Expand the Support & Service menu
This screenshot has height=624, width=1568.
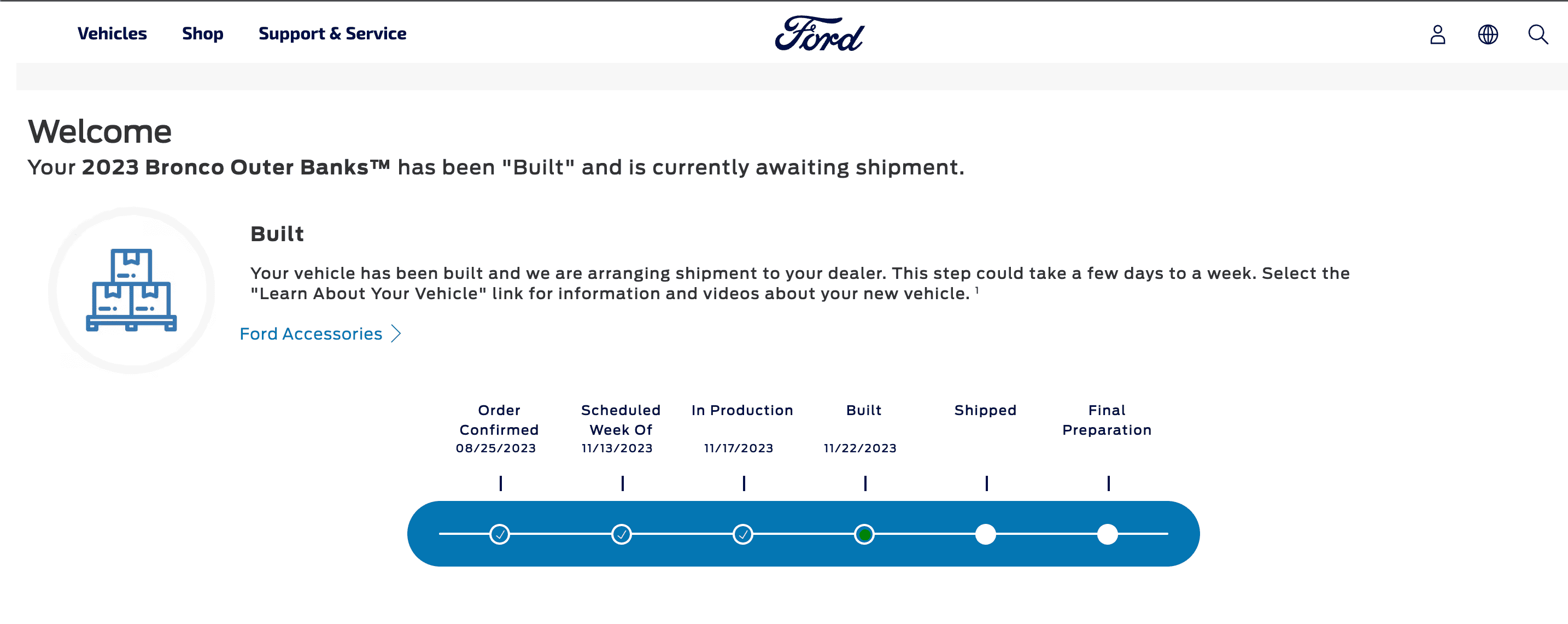click(x=332, y=33)
